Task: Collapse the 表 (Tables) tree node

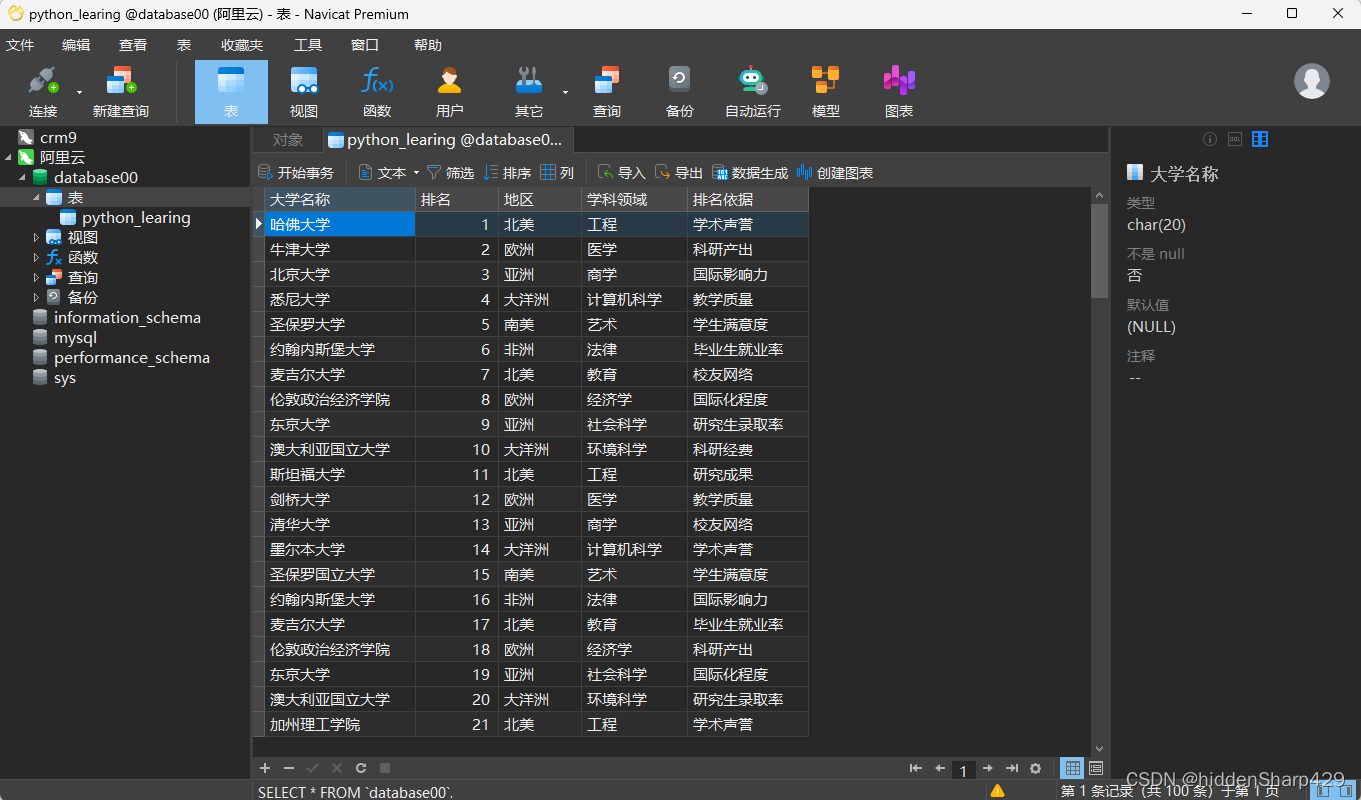Action: pos(36,197)
